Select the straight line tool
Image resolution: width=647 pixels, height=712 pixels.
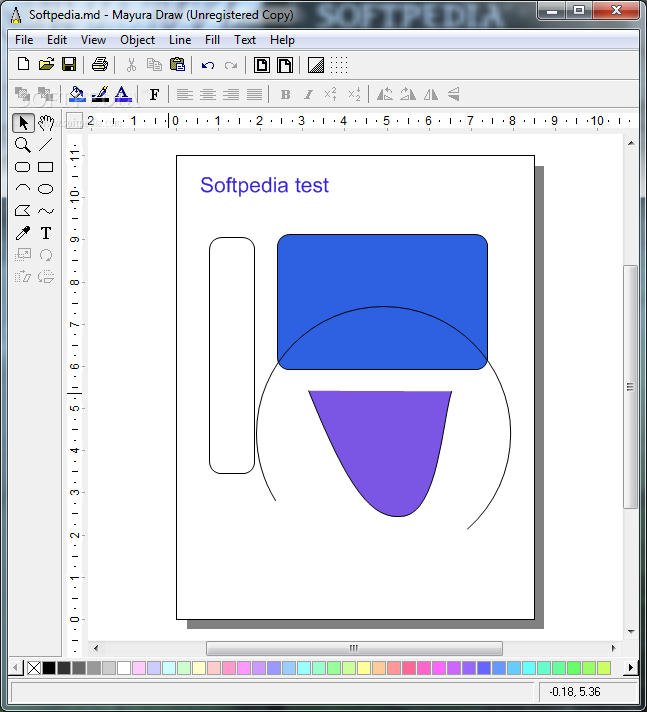[x=45, y=145]
